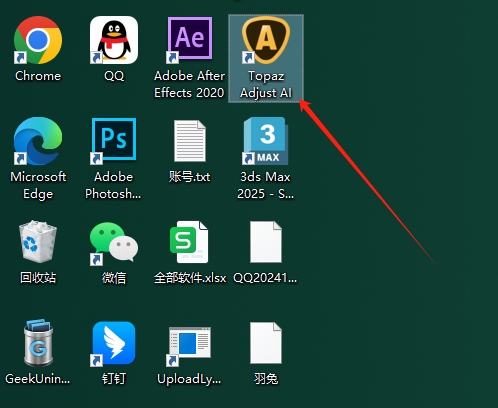Select the 羽兔 blank file icon

(x=266, y=343)
